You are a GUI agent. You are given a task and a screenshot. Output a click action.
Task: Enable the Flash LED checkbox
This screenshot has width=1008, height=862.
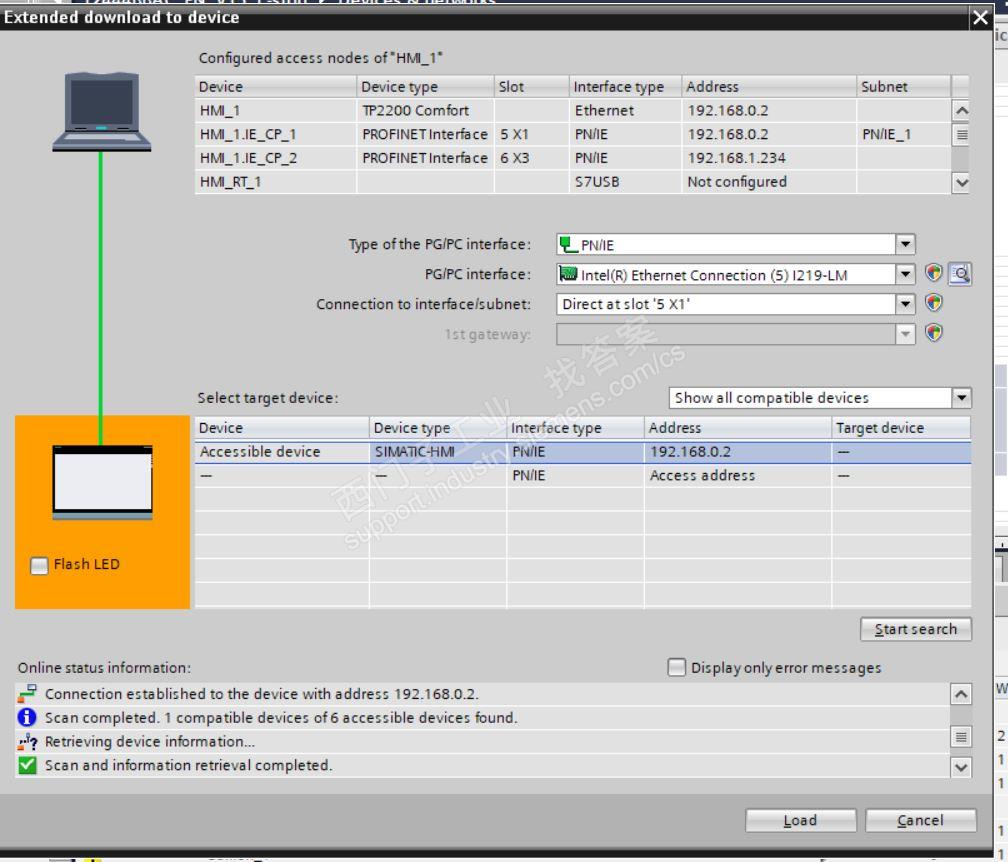39,565
